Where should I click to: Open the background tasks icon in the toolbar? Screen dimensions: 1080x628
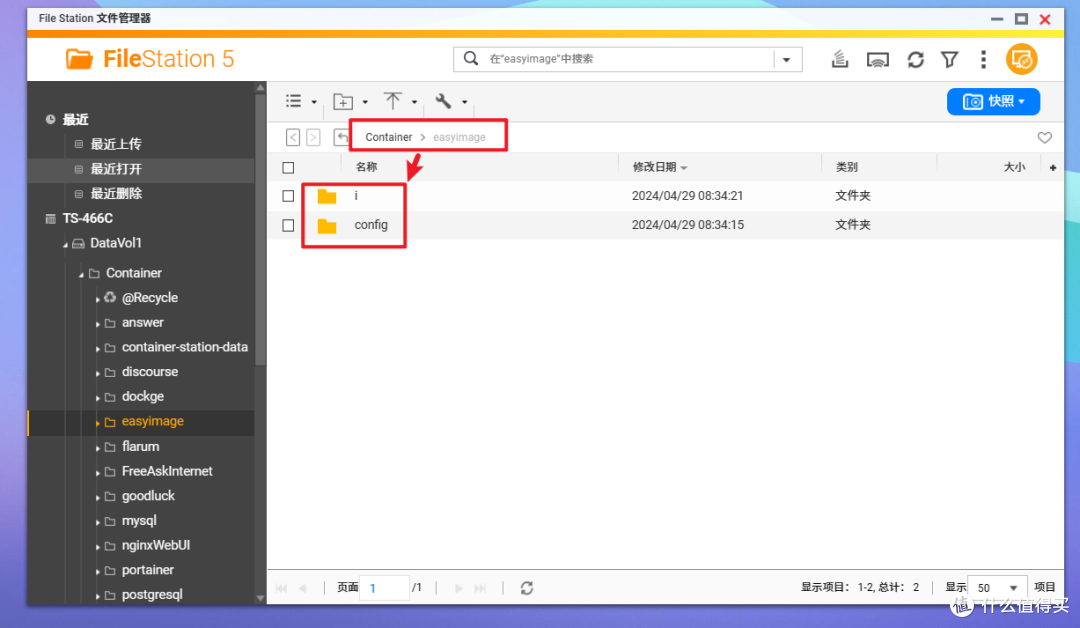pos(839,59)
